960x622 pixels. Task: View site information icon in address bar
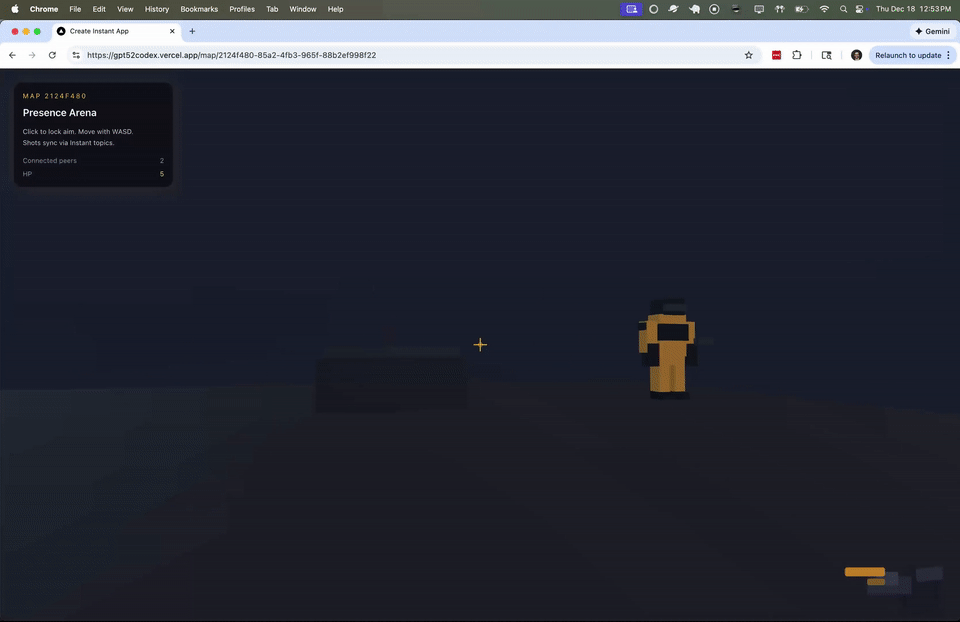(x=75, y=55)
